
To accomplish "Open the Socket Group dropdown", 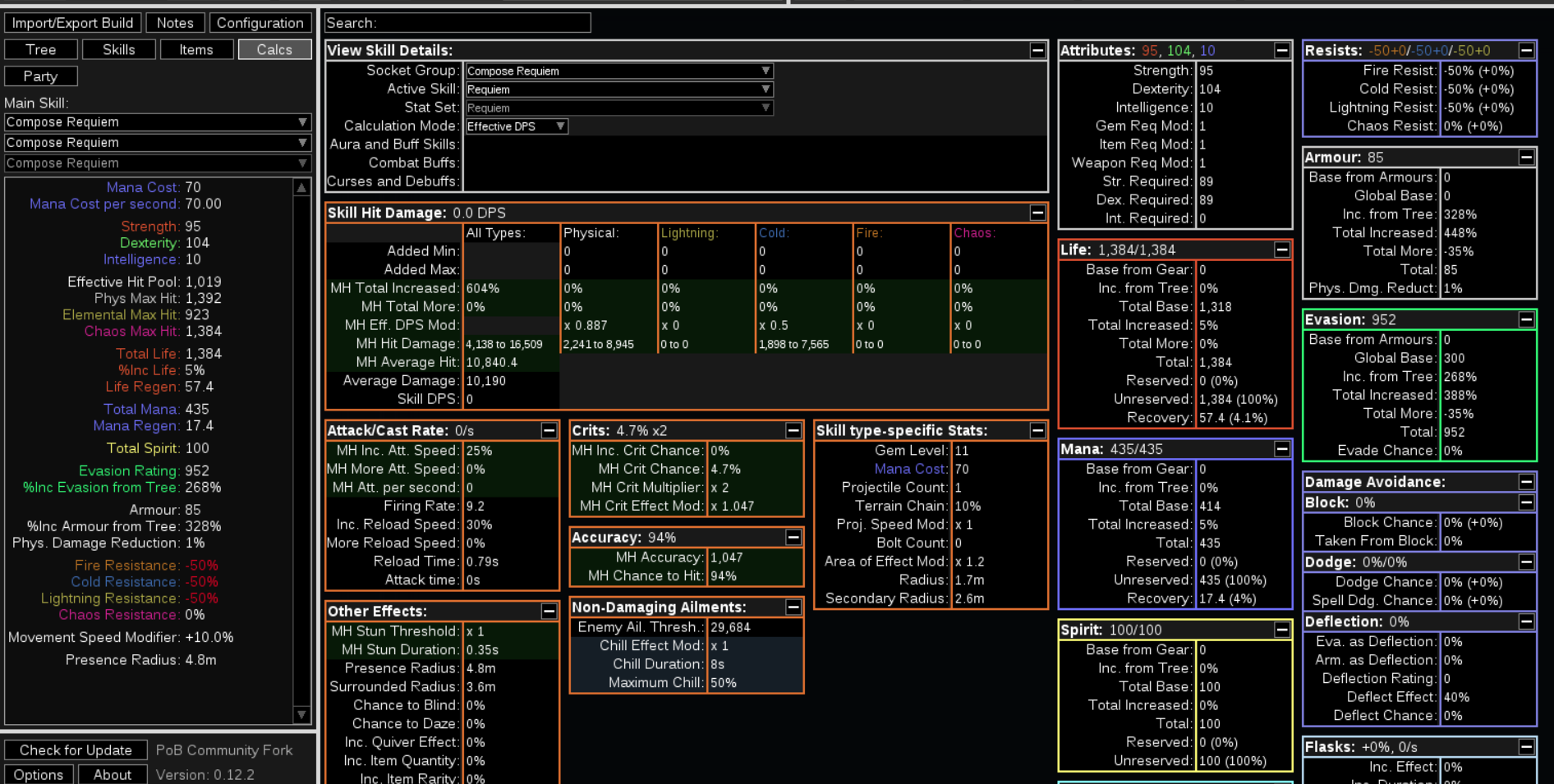I will click(619, 71).
